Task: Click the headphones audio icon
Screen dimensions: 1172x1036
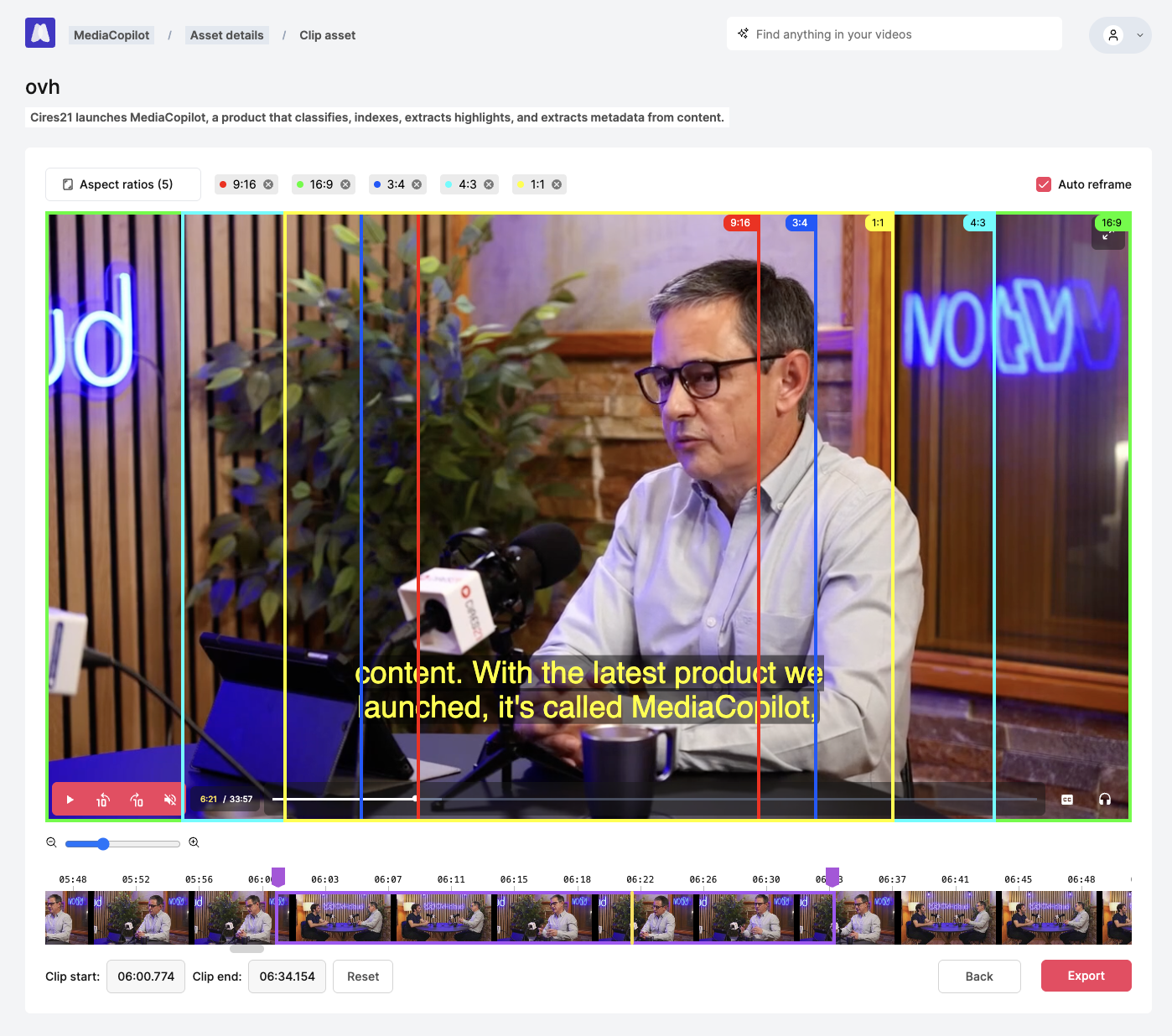Action: tap(1105, 800)
